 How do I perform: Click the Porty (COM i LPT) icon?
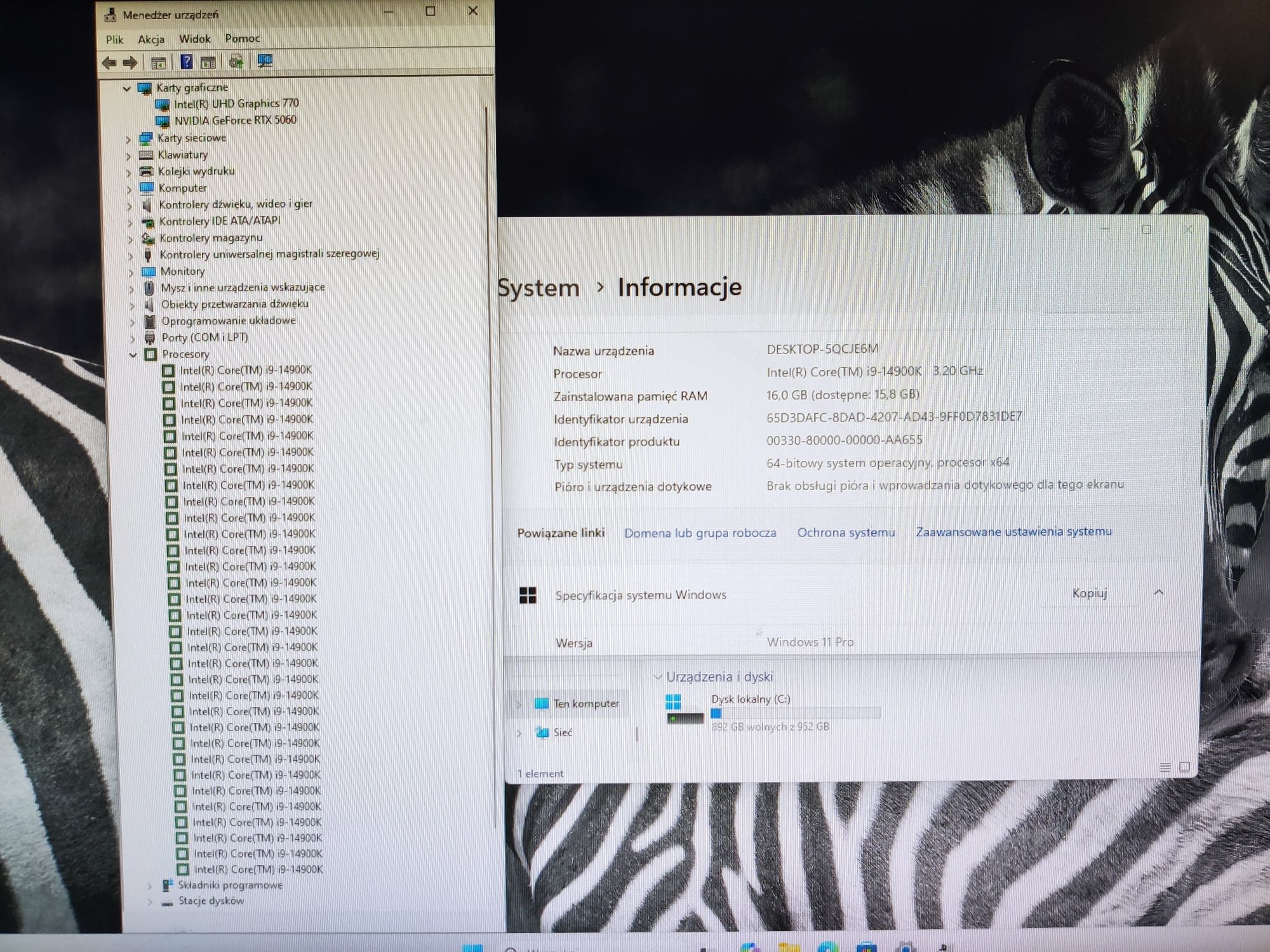point(150,338)
